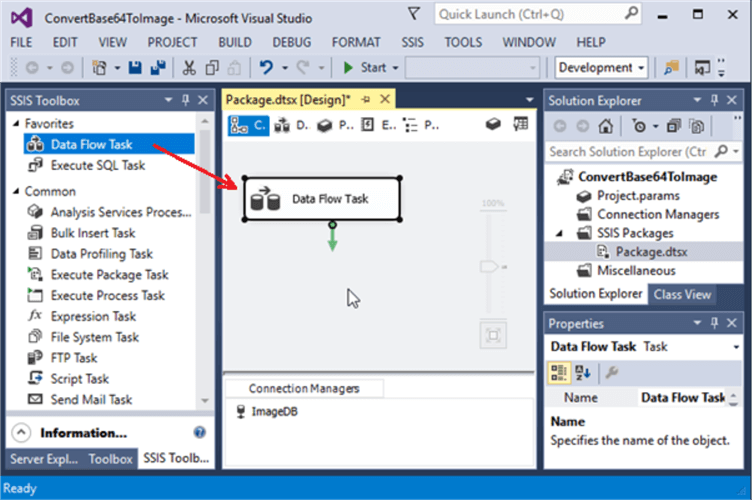Open the SSIS menu
Screen dimensions: 752x500
point(412,43)
